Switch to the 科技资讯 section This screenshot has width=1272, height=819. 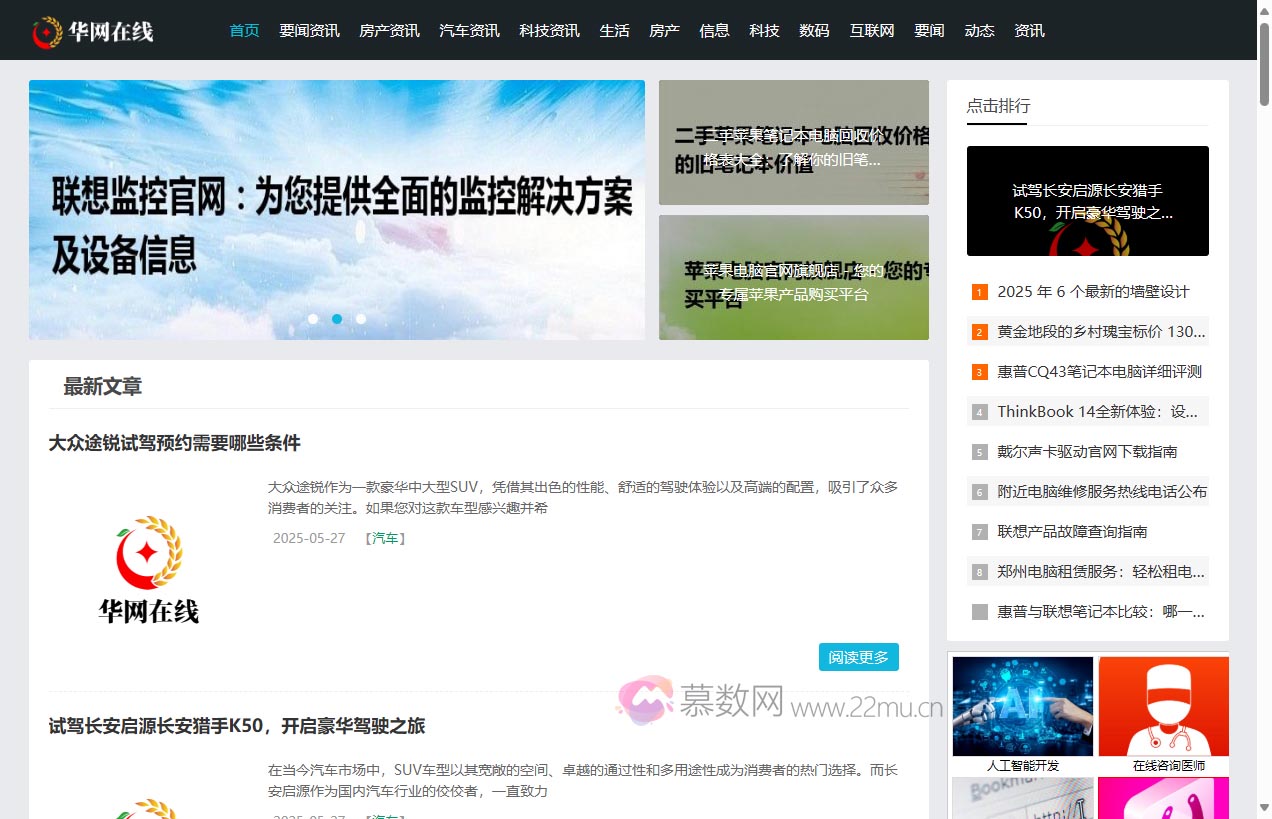coord(549,30)
